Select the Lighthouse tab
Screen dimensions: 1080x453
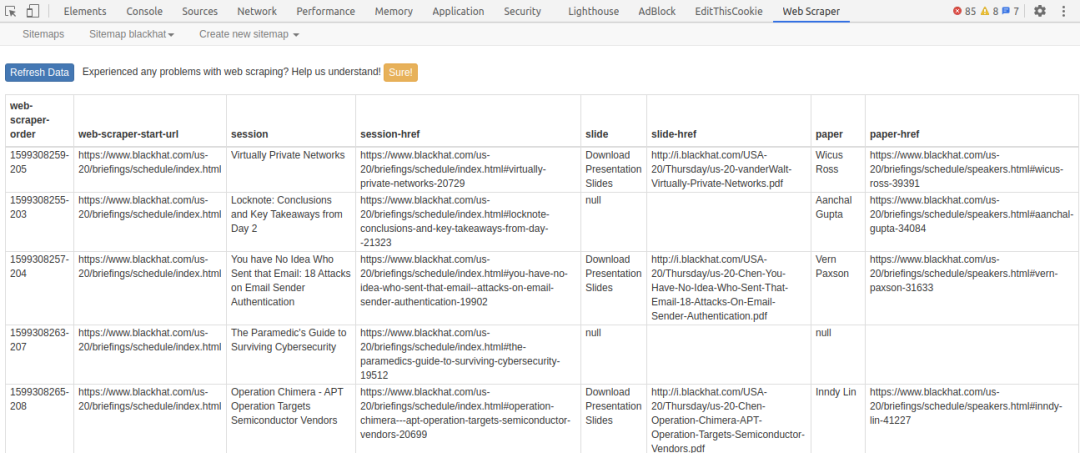point(593,11)
